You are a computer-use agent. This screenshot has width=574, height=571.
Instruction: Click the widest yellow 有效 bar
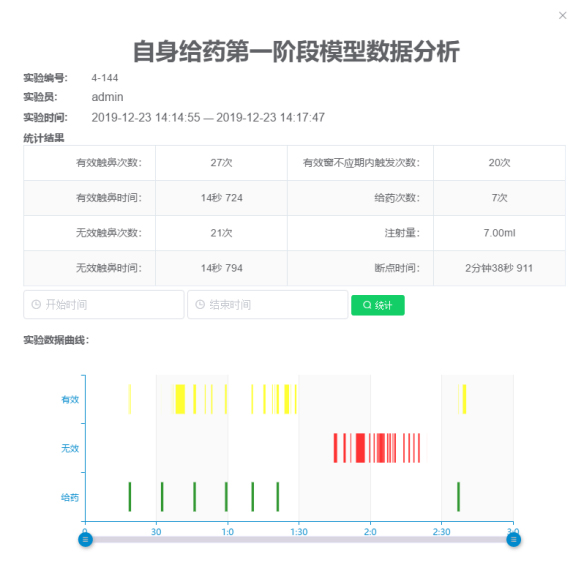pos(180,399)
